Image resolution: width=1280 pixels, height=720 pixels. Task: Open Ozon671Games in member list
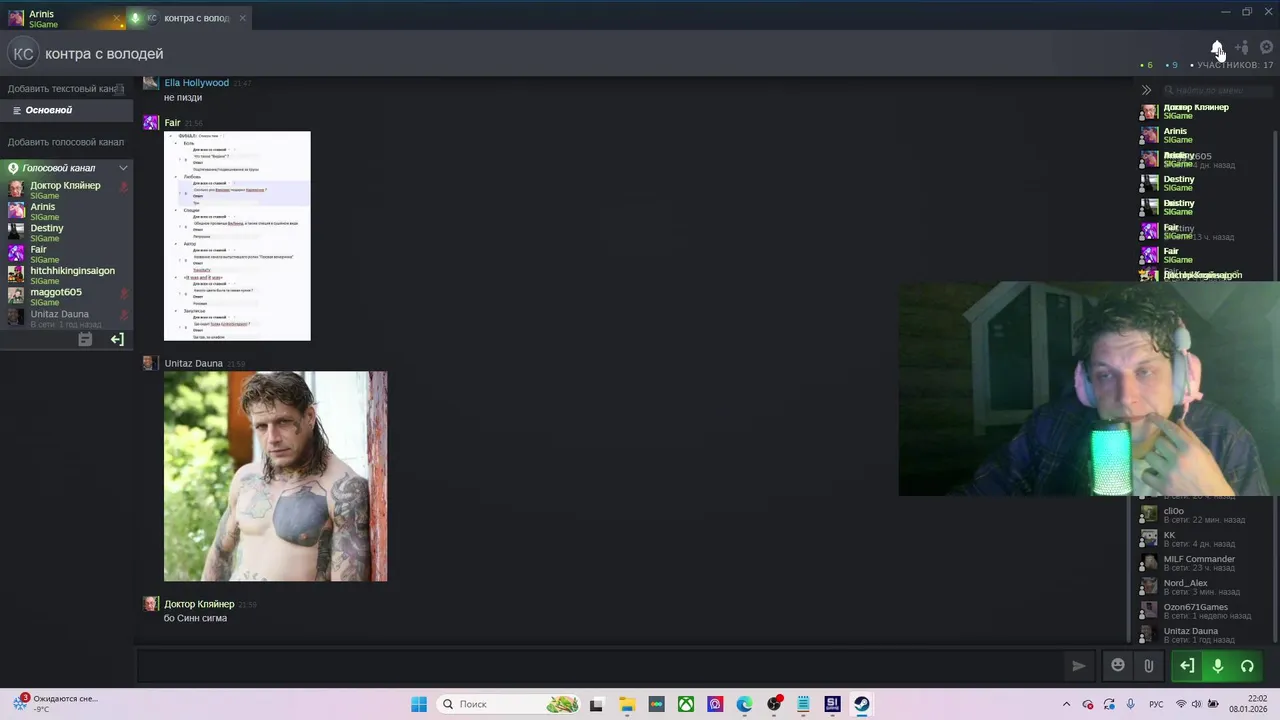pos(1203,611)
